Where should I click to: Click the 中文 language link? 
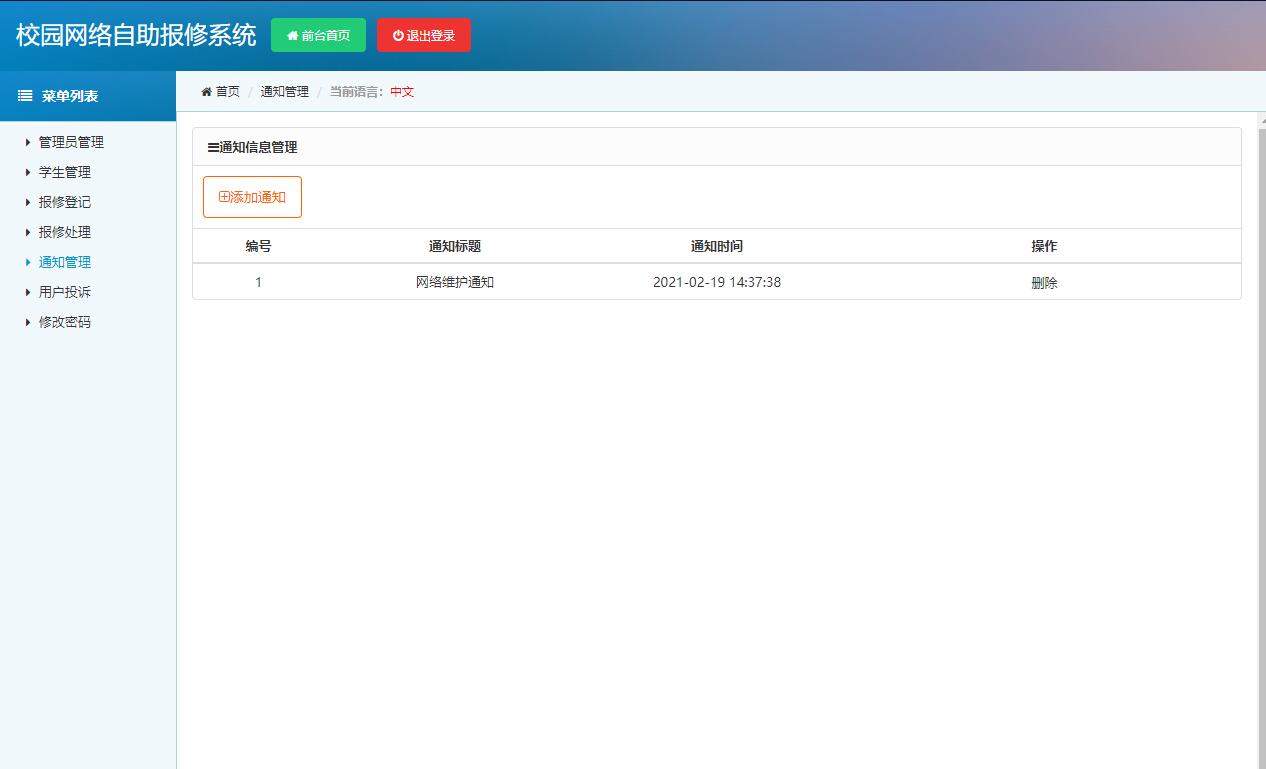[x=401, y=91]
